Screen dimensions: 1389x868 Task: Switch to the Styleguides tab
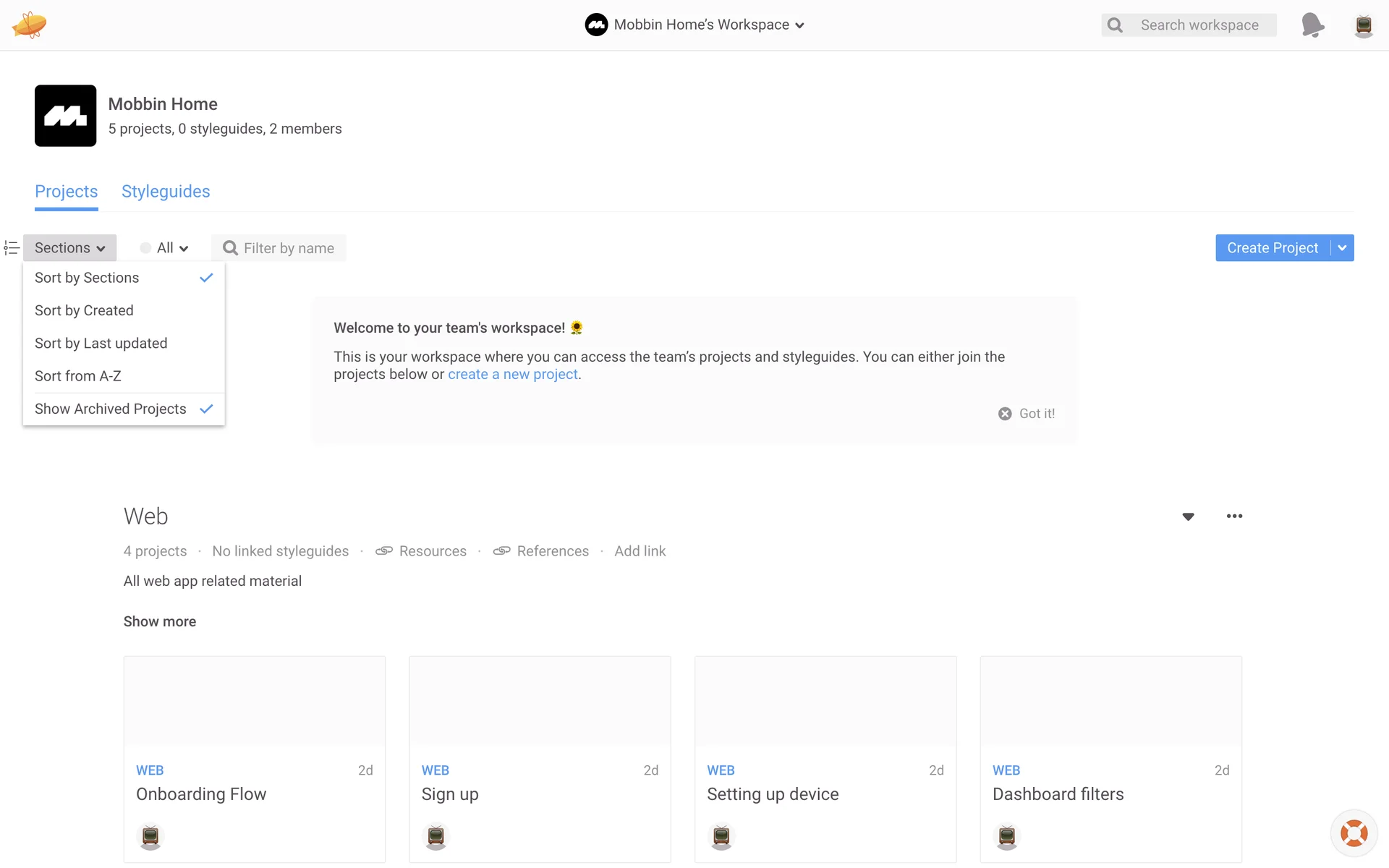point(166,192)
